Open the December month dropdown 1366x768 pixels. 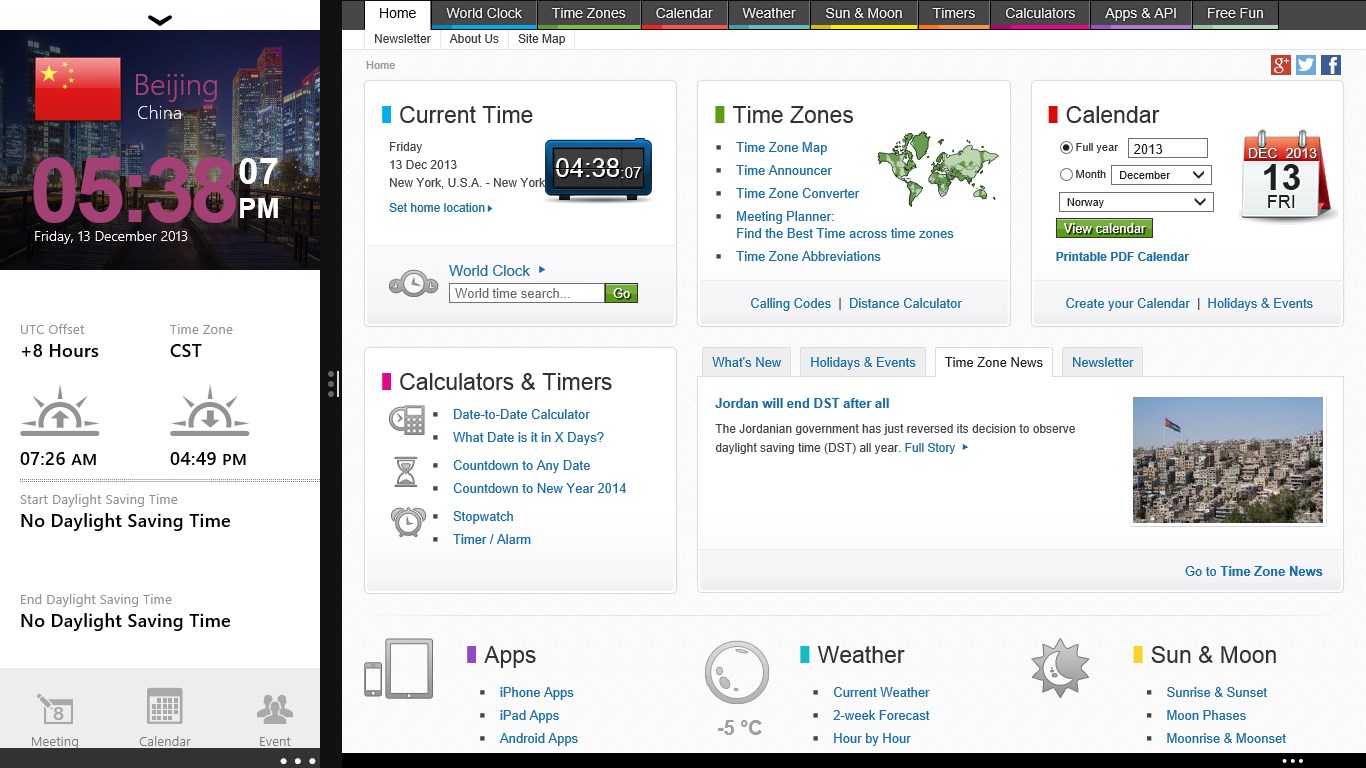point(1160,175)
